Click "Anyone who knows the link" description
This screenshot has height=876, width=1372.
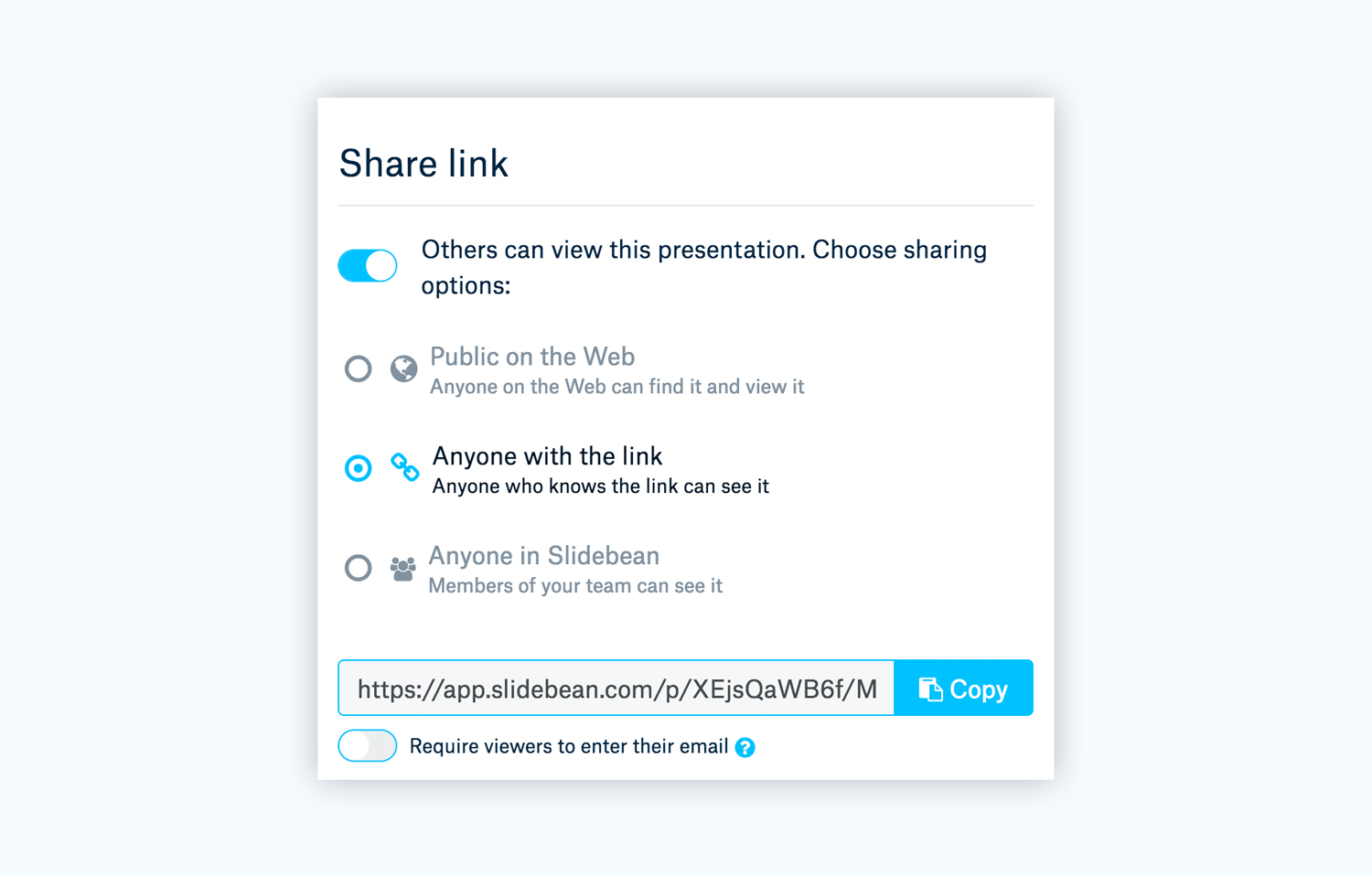[600, 486]
